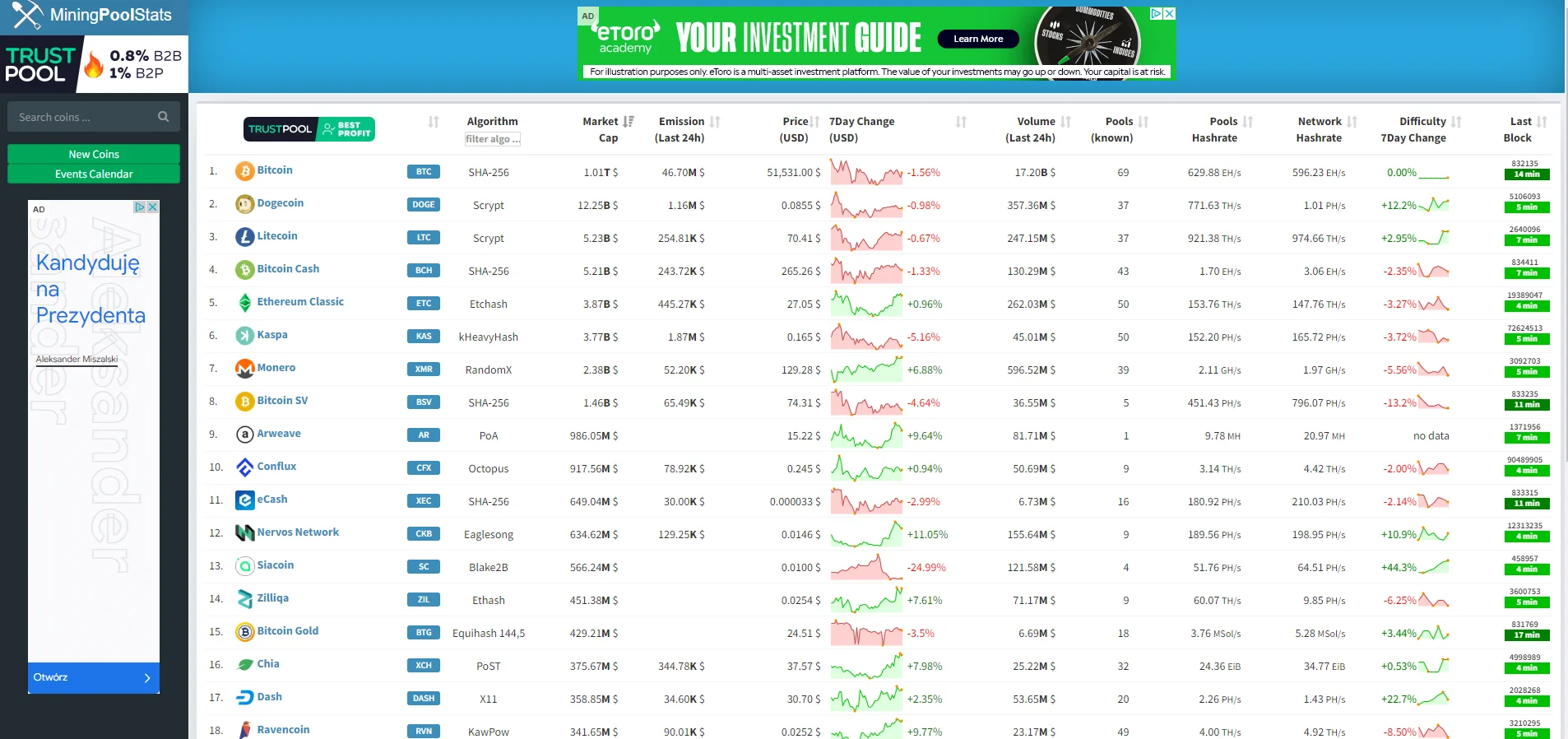Click Learn More on eToro ad
Image resolution: width=1568 pixels, height=739 pixels.
(978, 39)
